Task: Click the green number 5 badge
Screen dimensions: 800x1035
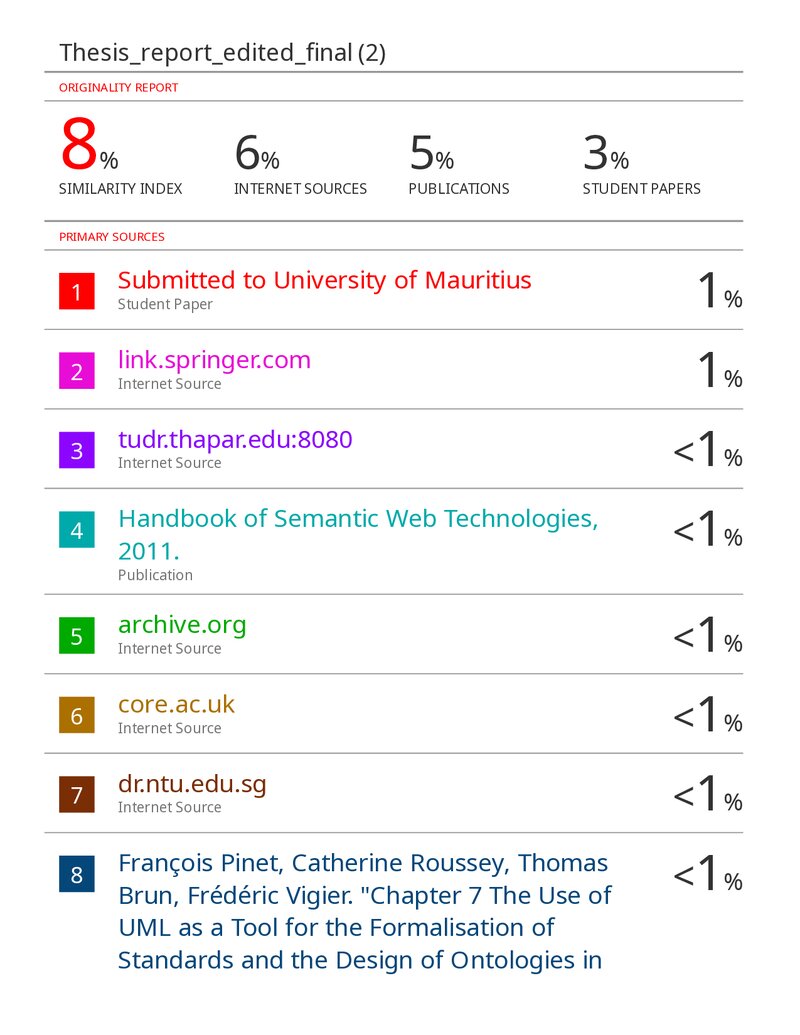Action: [77, 636]
